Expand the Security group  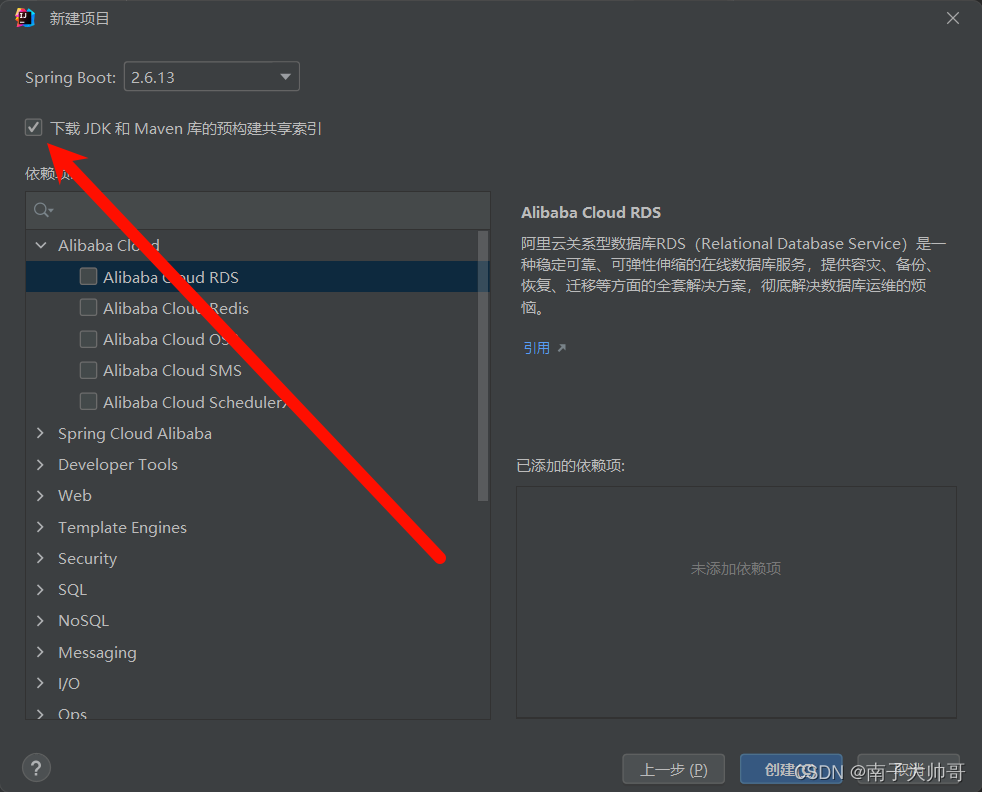point(41,558)
